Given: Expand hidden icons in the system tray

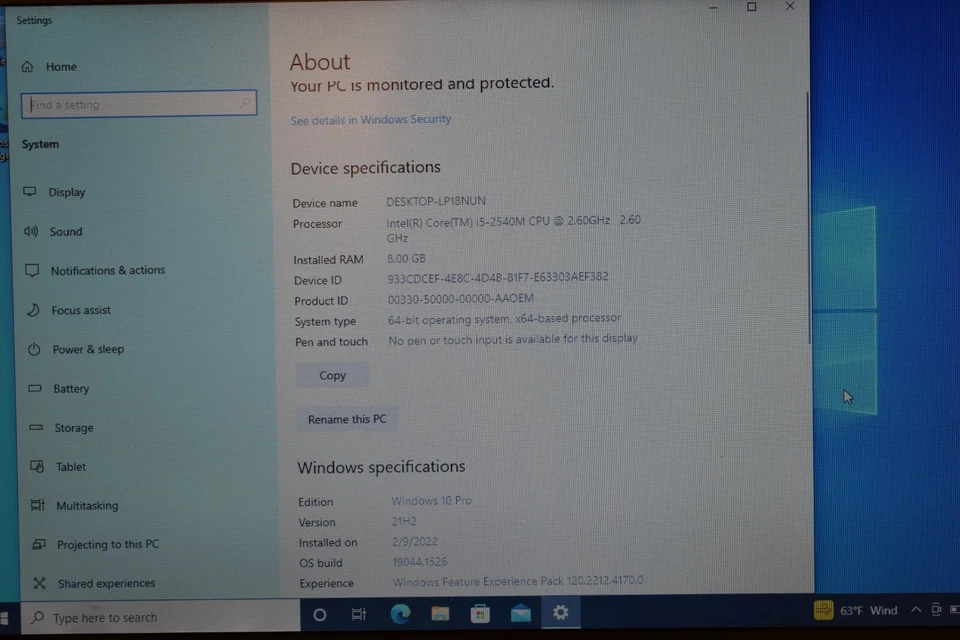Looking at the screenshot, I should [915, 609].
